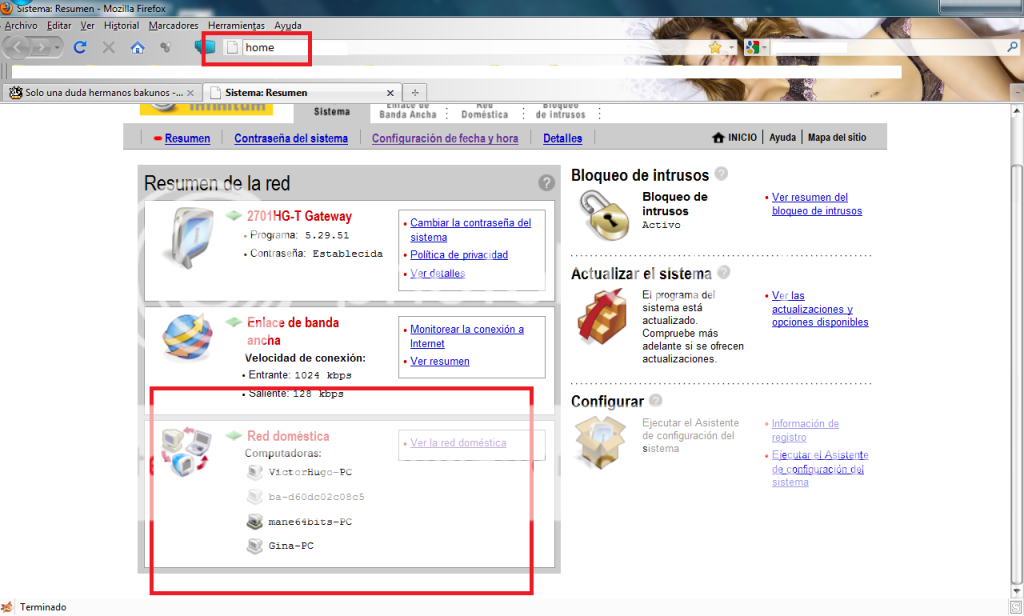
Task: Click the search magnifier icon
Action: tap(1012, 47)
